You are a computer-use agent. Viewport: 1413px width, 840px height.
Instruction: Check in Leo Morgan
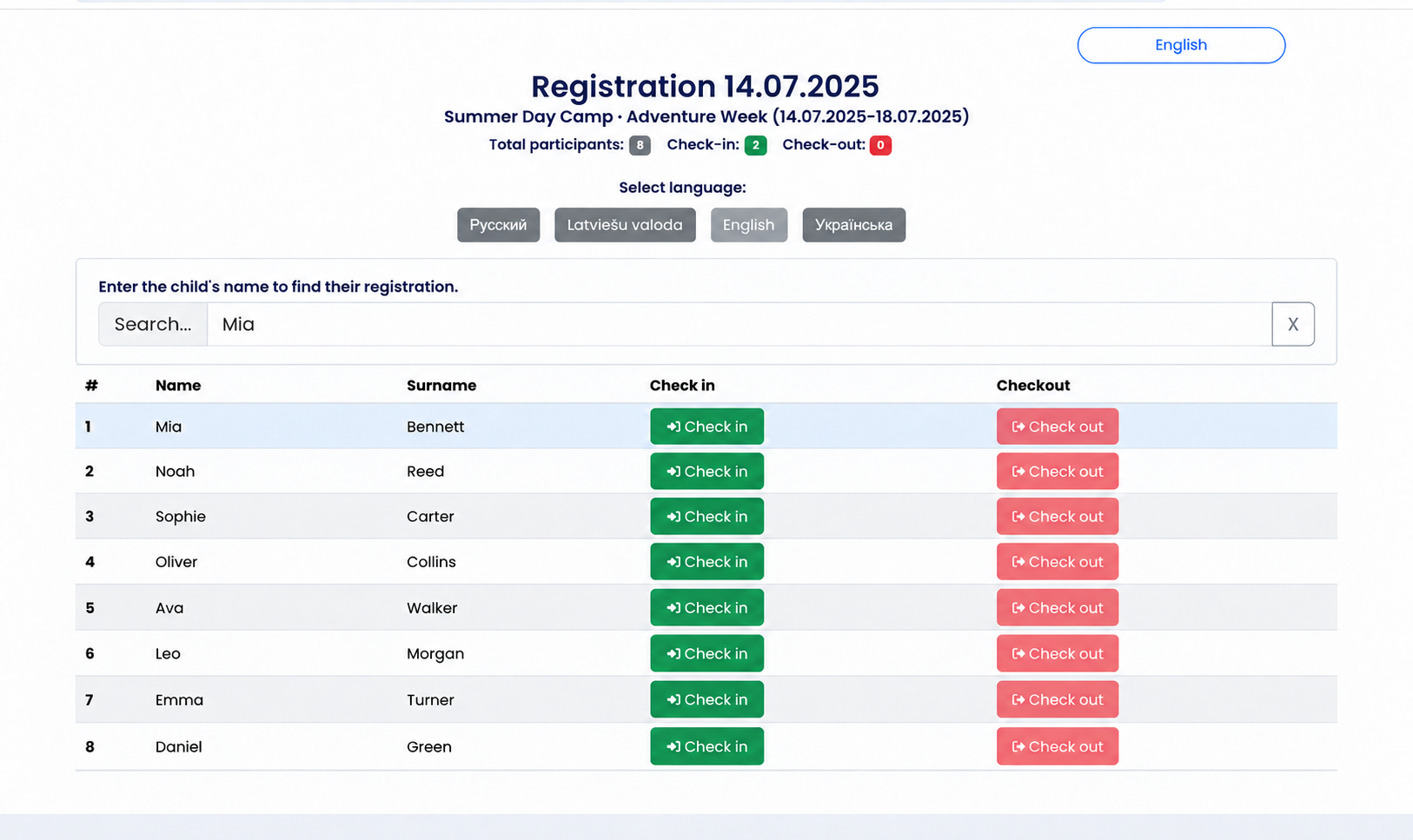coord(706,654)
